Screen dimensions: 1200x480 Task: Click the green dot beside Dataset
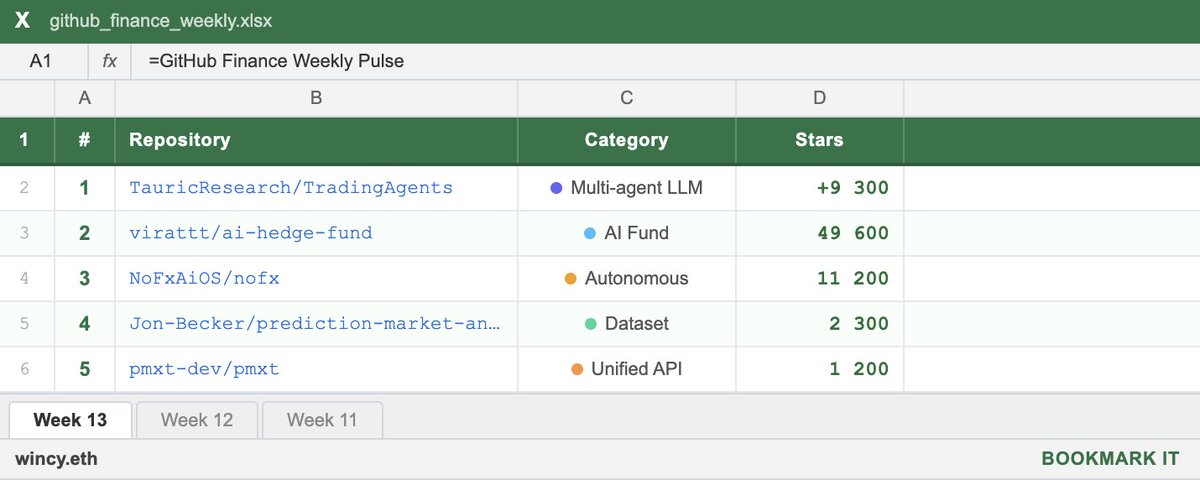click(x=591, y=324)
